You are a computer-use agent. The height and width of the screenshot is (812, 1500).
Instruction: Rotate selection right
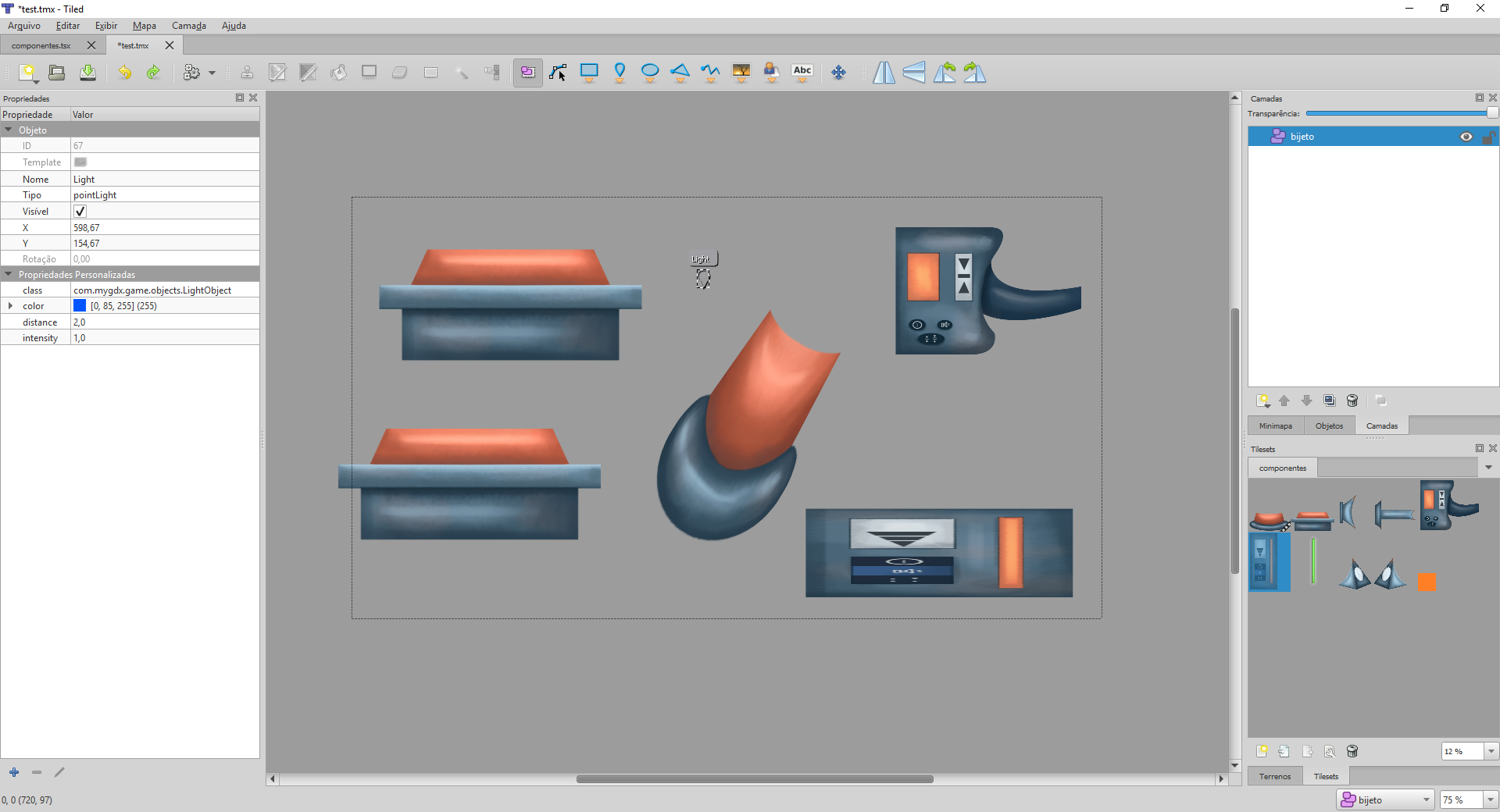coord(974,73)
